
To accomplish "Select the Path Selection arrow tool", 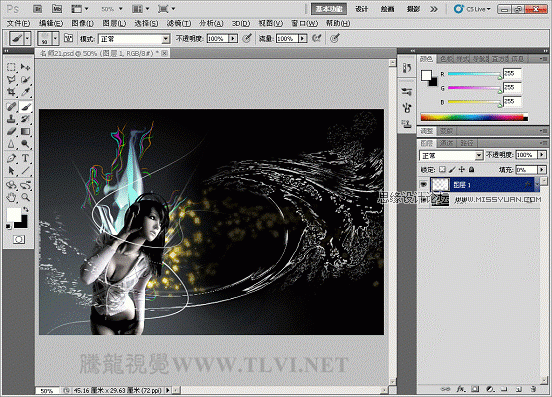I will click(x=11, y=171).
